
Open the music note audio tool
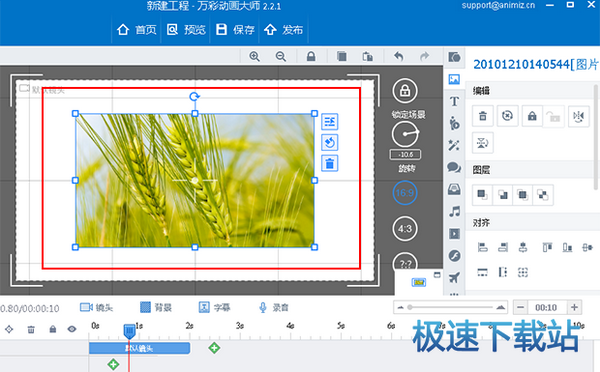tap(454, 211)
